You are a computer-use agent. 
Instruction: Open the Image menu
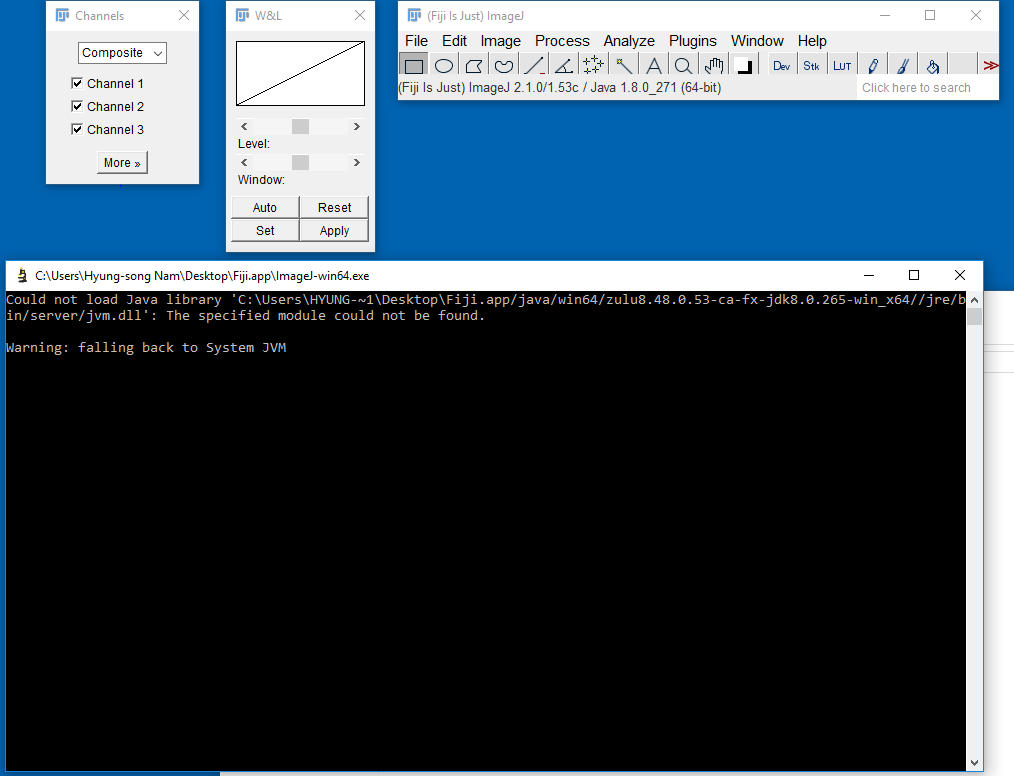point(501,41)
